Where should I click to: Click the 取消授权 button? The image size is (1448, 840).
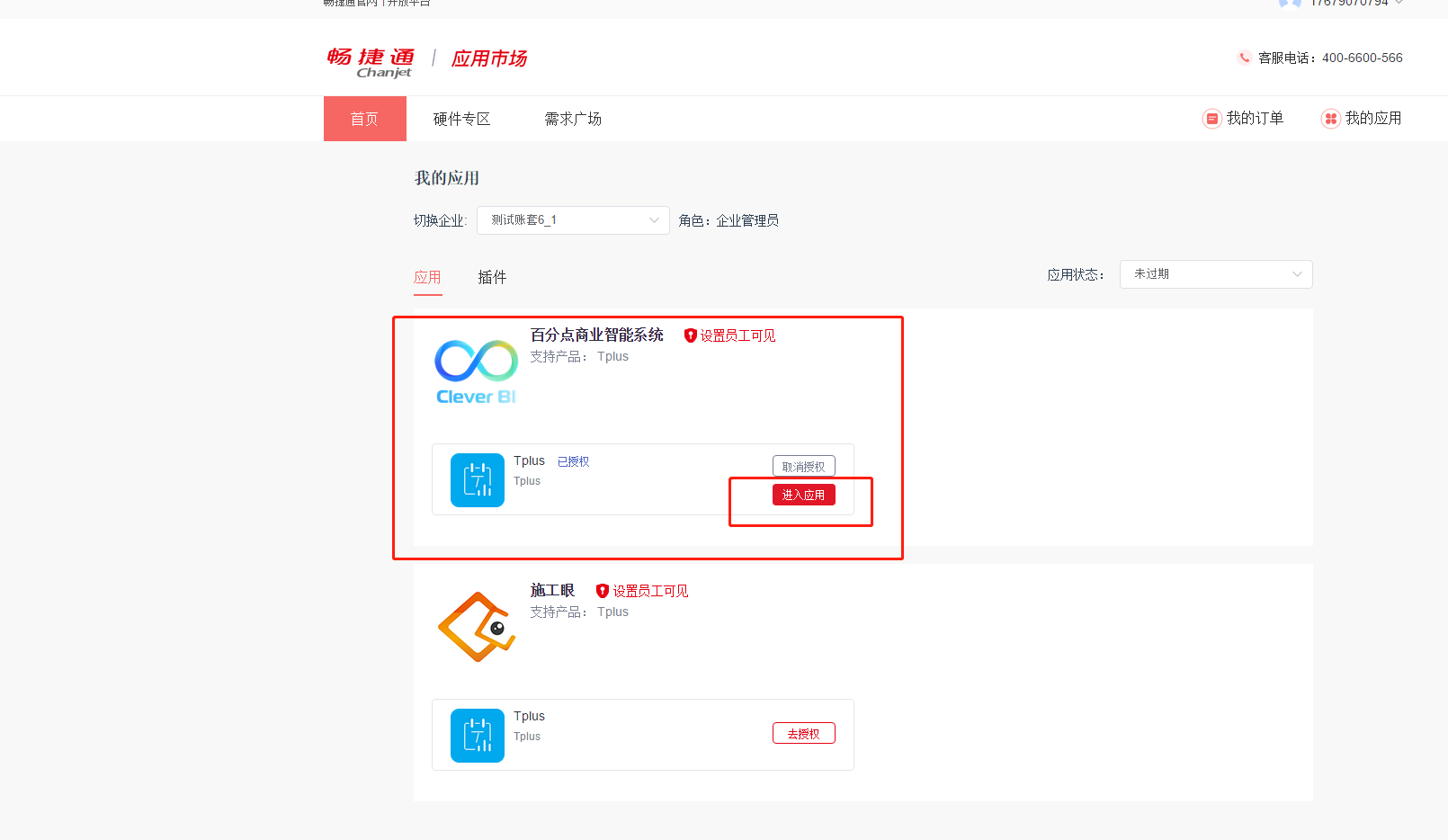(804, 466)
